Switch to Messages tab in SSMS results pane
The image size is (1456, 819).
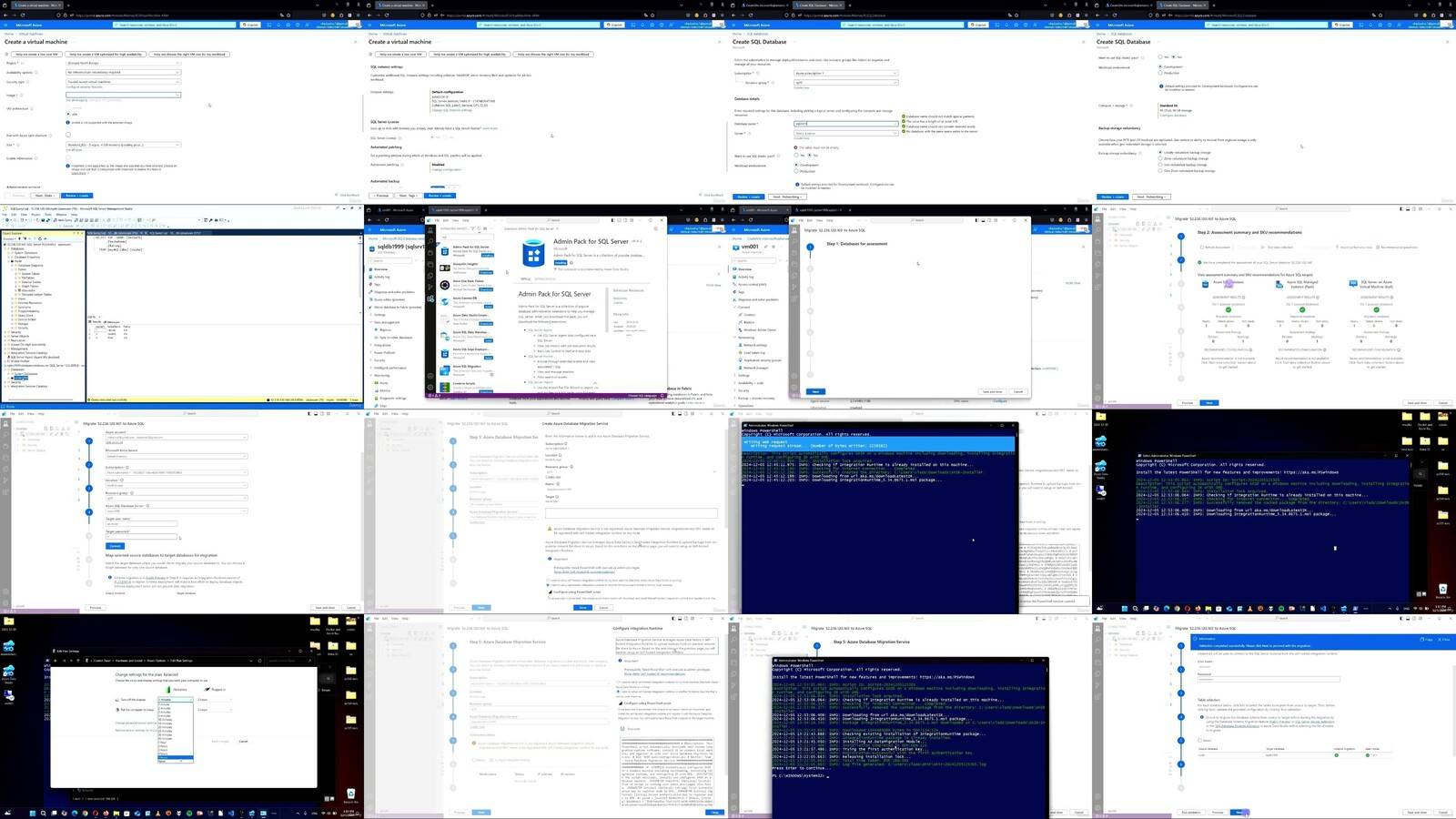click(x=114, y=321)
